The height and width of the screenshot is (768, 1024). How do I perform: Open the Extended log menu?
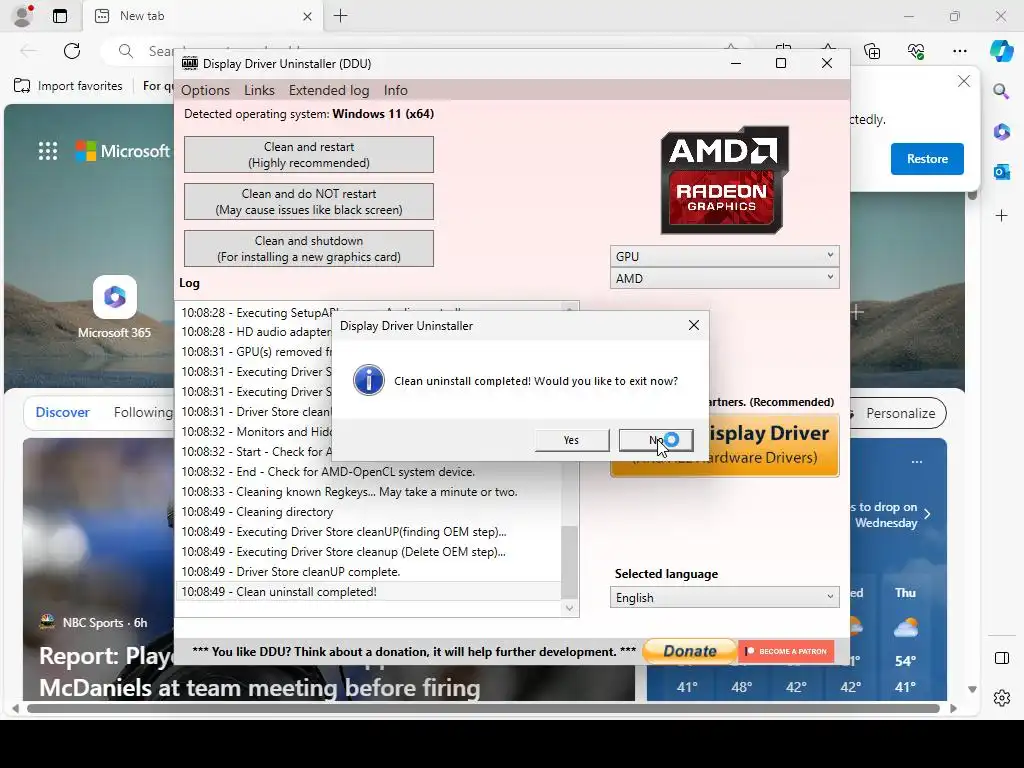coord(329,90)
